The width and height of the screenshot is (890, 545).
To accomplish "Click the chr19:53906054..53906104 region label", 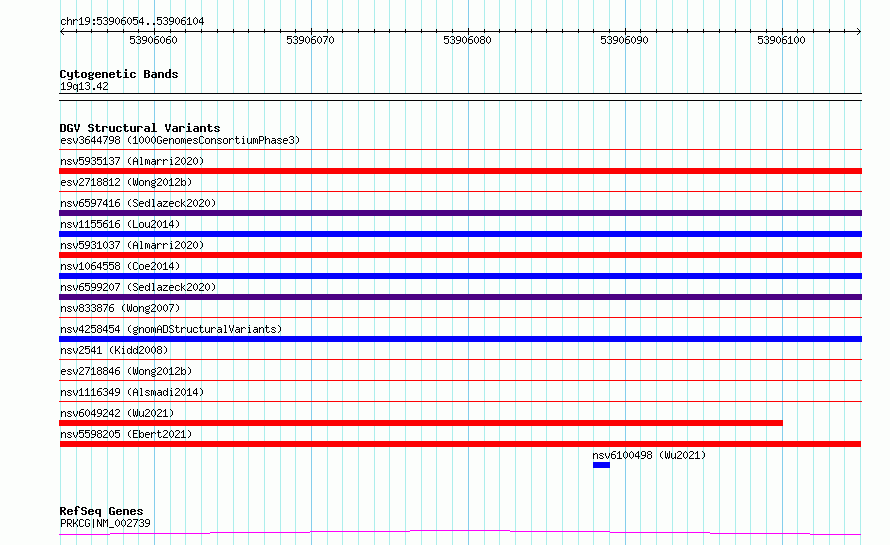I will 132,21.
